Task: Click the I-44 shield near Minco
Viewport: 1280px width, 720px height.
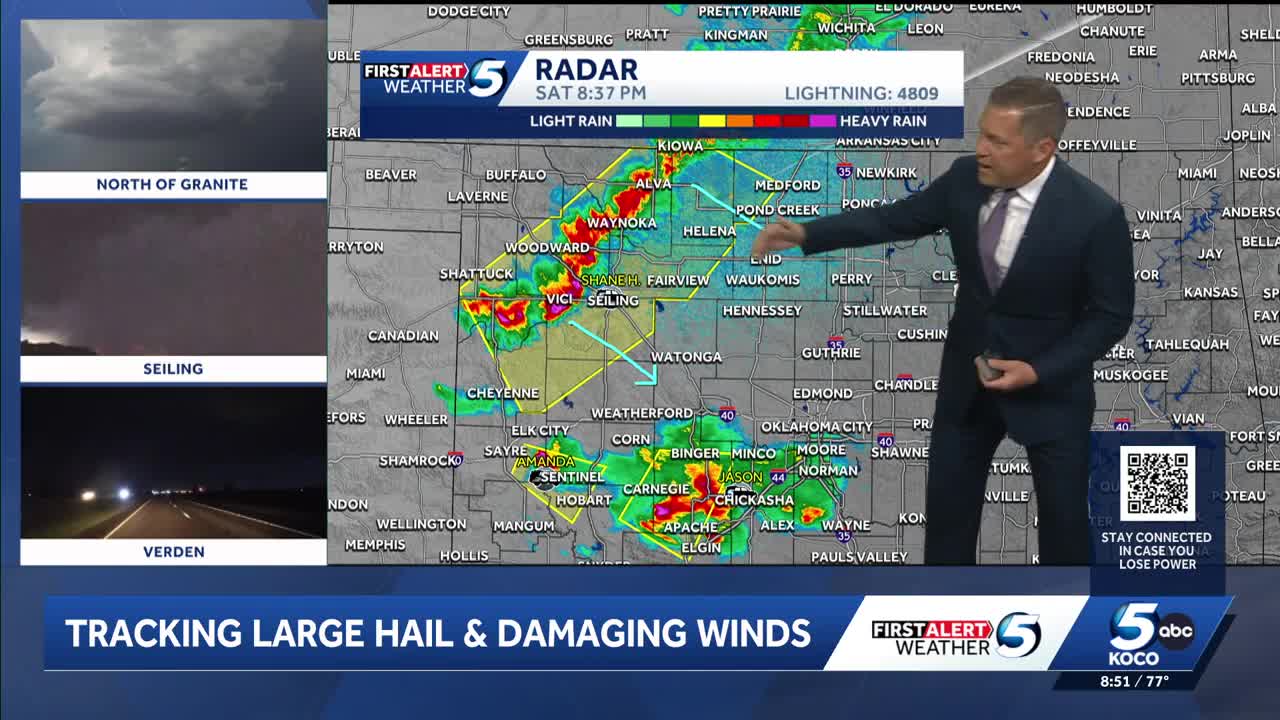Action: pyautogui.click(x=778, y=478)
